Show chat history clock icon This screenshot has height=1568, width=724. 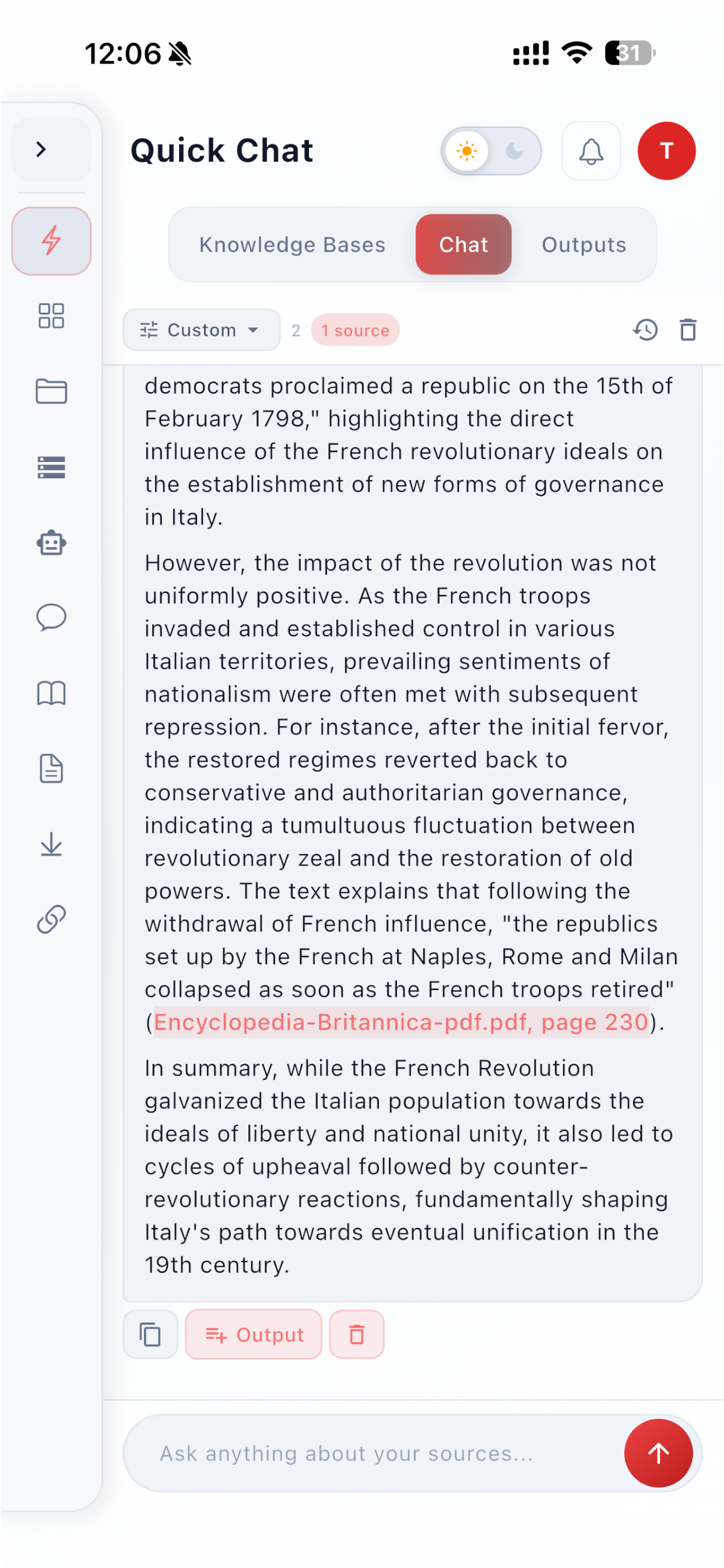pos(645,330)
